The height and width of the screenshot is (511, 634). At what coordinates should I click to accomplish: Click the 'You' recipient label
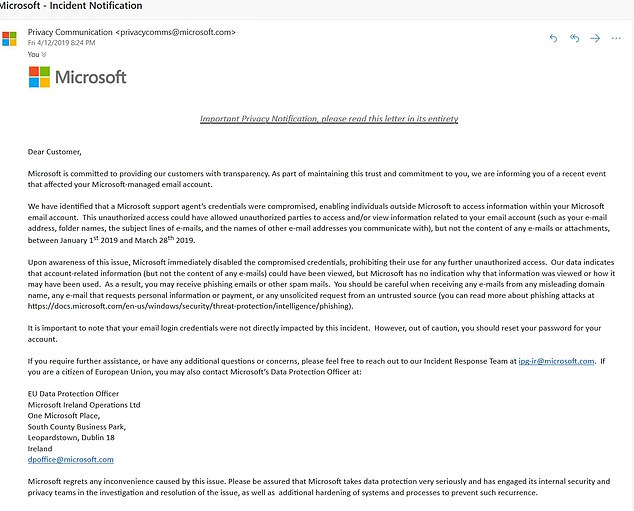[34, 54]
